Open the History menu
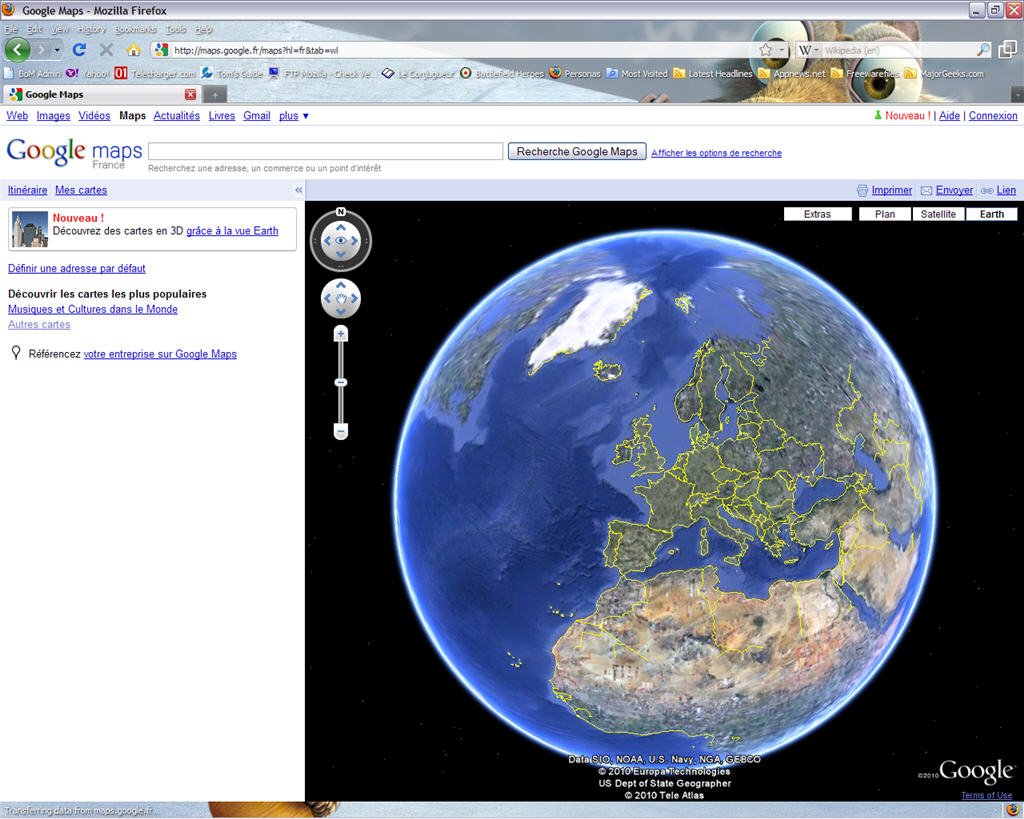1024x819 pixels. (x=91, y=29)
